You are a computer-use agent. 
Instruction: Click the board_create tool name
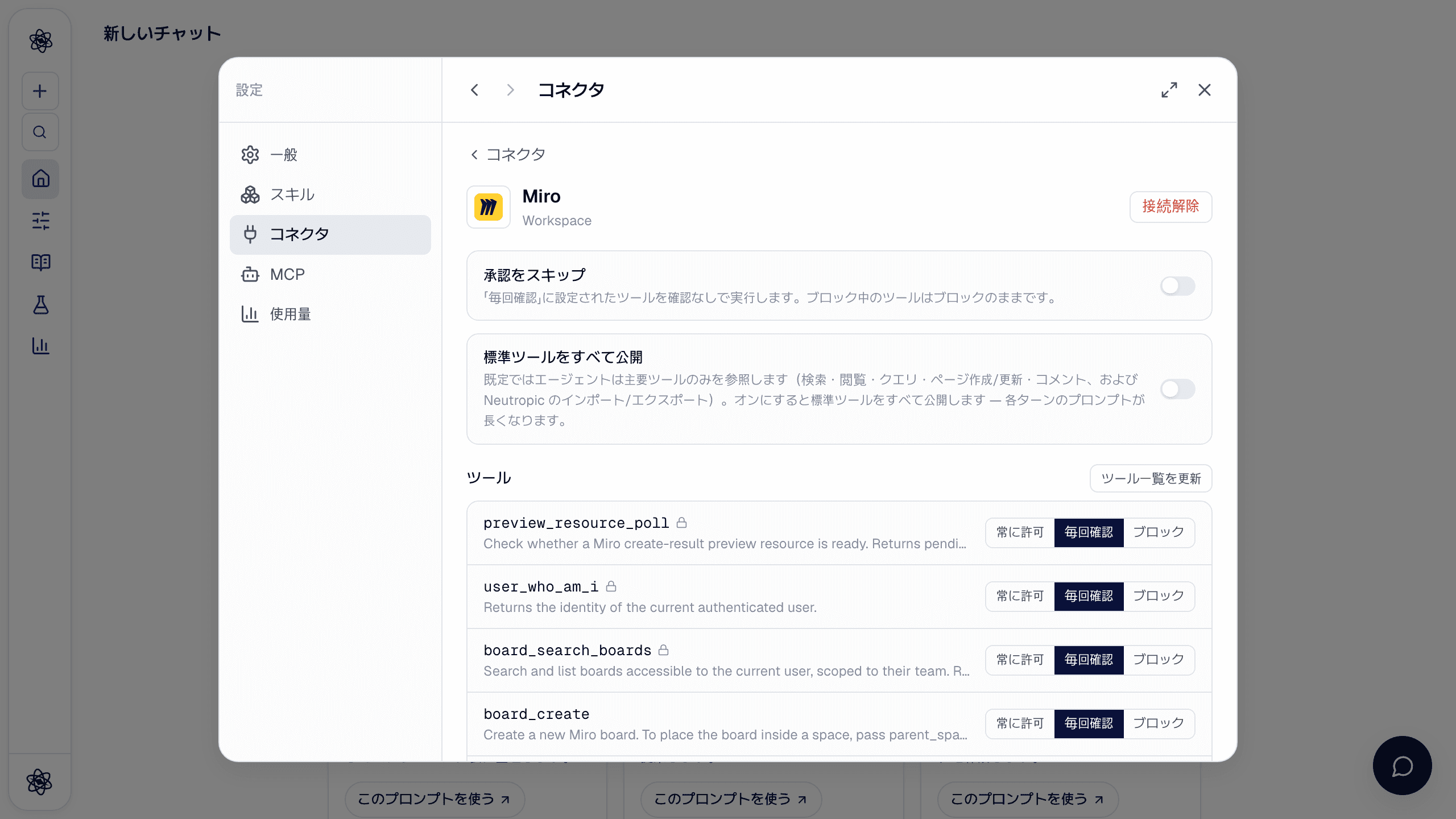click(536, 714)
